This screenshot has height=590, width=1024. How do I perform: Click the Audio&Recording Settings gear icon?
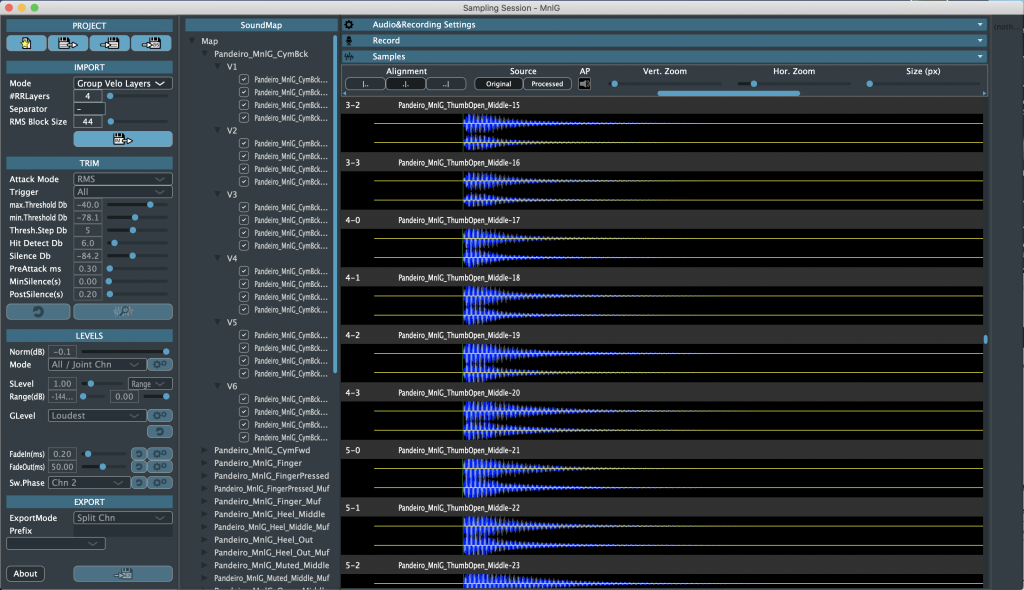tap(349, 25)
